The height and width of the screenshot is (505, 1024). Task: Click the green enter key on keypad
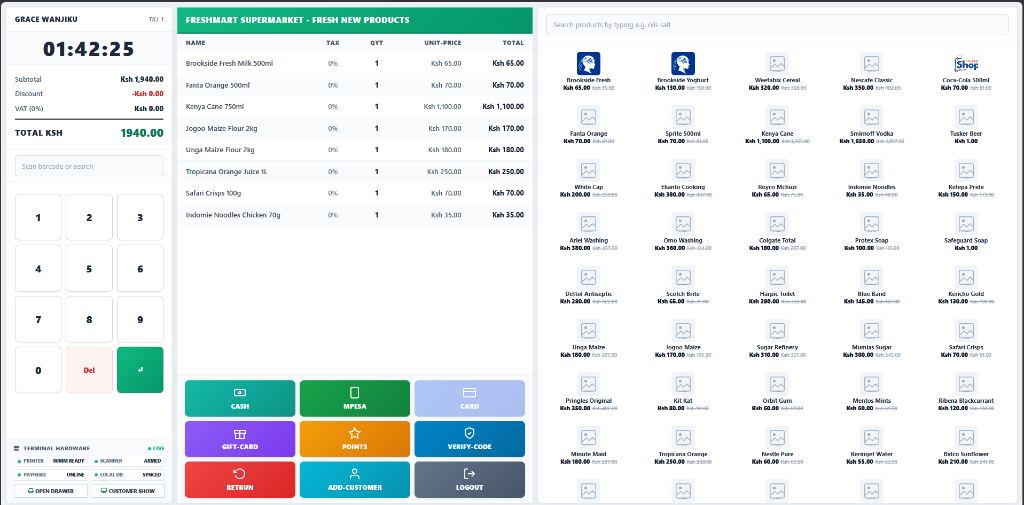(x=140, y=370)
